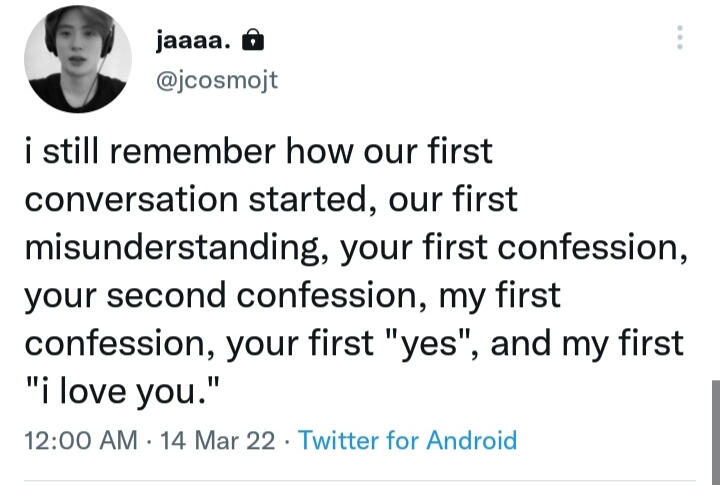Click the quoted "i love you." text
Screen dimensions: 720x485
click(x=119, y=391)
